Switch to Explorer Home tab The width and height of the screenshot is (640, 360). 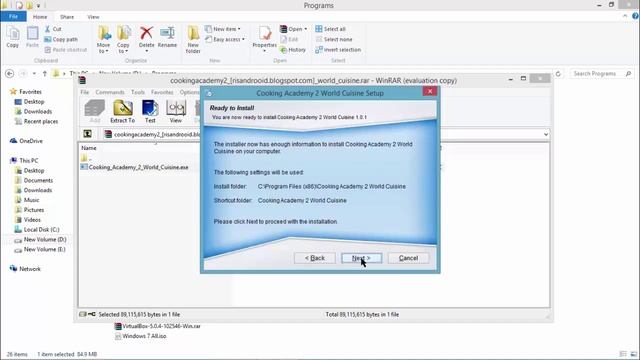click(x=40, y=17)
